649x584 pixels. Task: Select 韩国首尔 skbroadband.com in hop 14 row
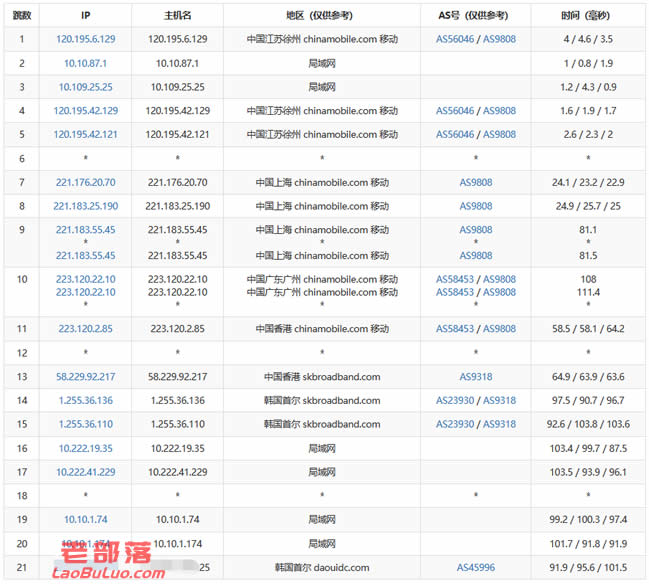pos(322,400)
